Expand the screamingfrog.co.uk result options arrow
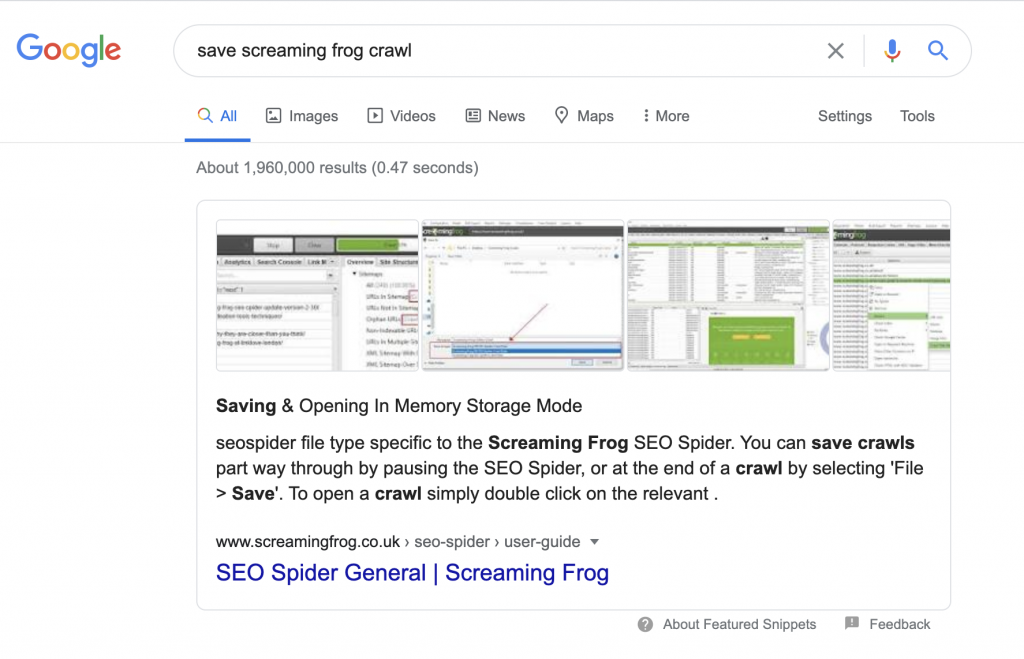The width and height of the screenshot is (1024, 659). coord(595,542)
